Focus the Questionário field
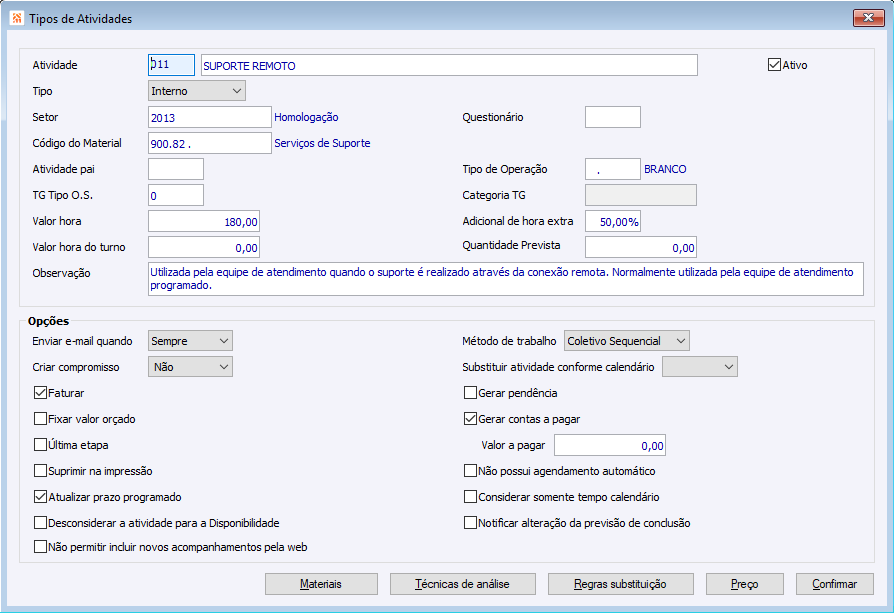 point(613,117)
